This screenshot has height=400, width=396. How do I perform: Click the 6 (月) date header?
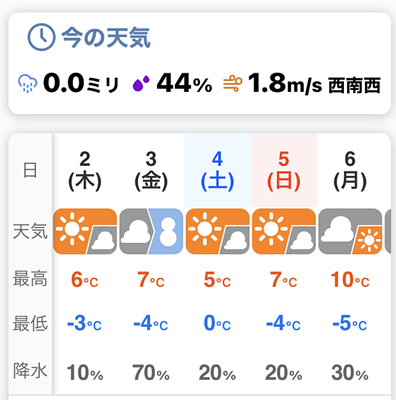[350, 171]
